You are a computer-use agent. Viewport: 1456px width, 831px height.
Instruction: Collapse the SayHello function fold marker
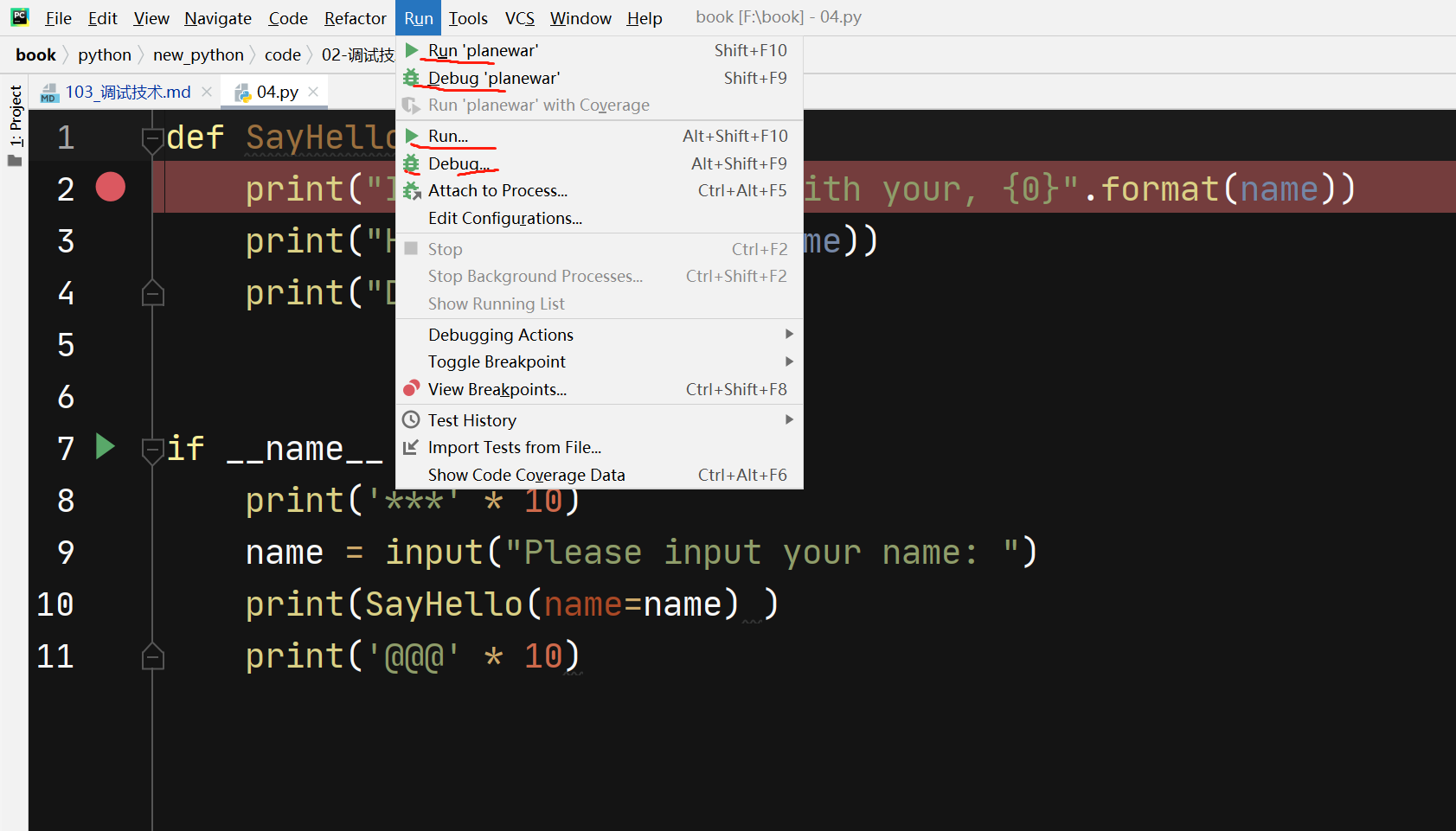pos(153,138)
